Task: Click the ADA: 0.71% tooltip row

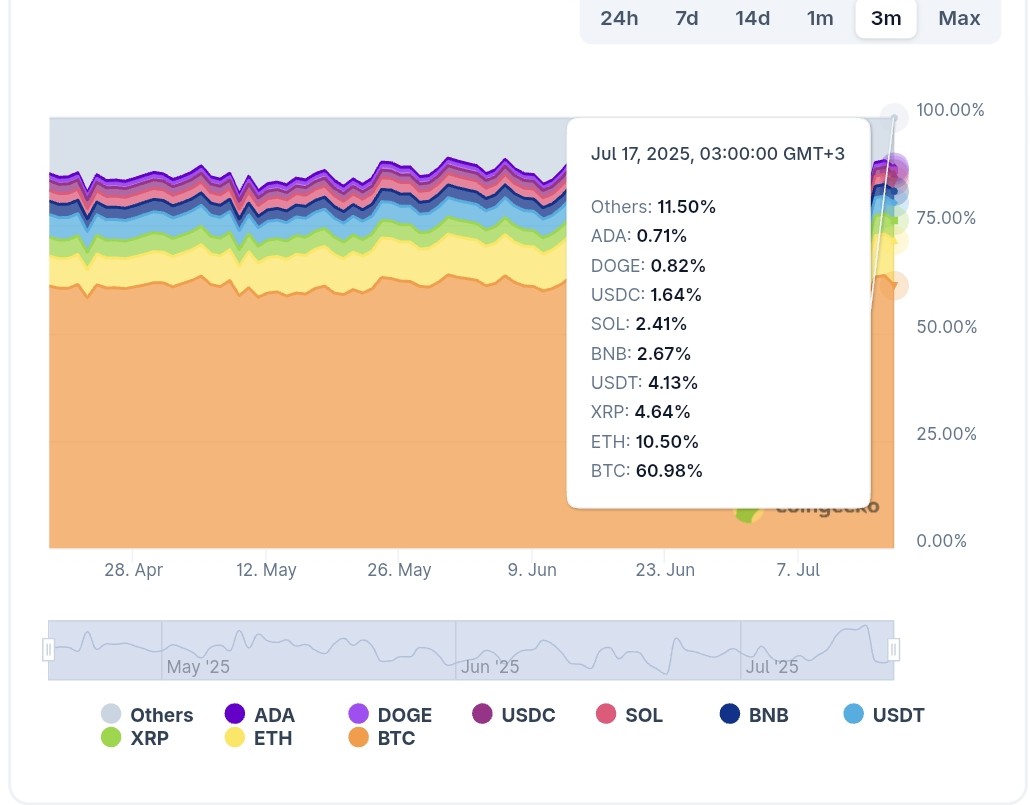Action: tap(638, 235)
